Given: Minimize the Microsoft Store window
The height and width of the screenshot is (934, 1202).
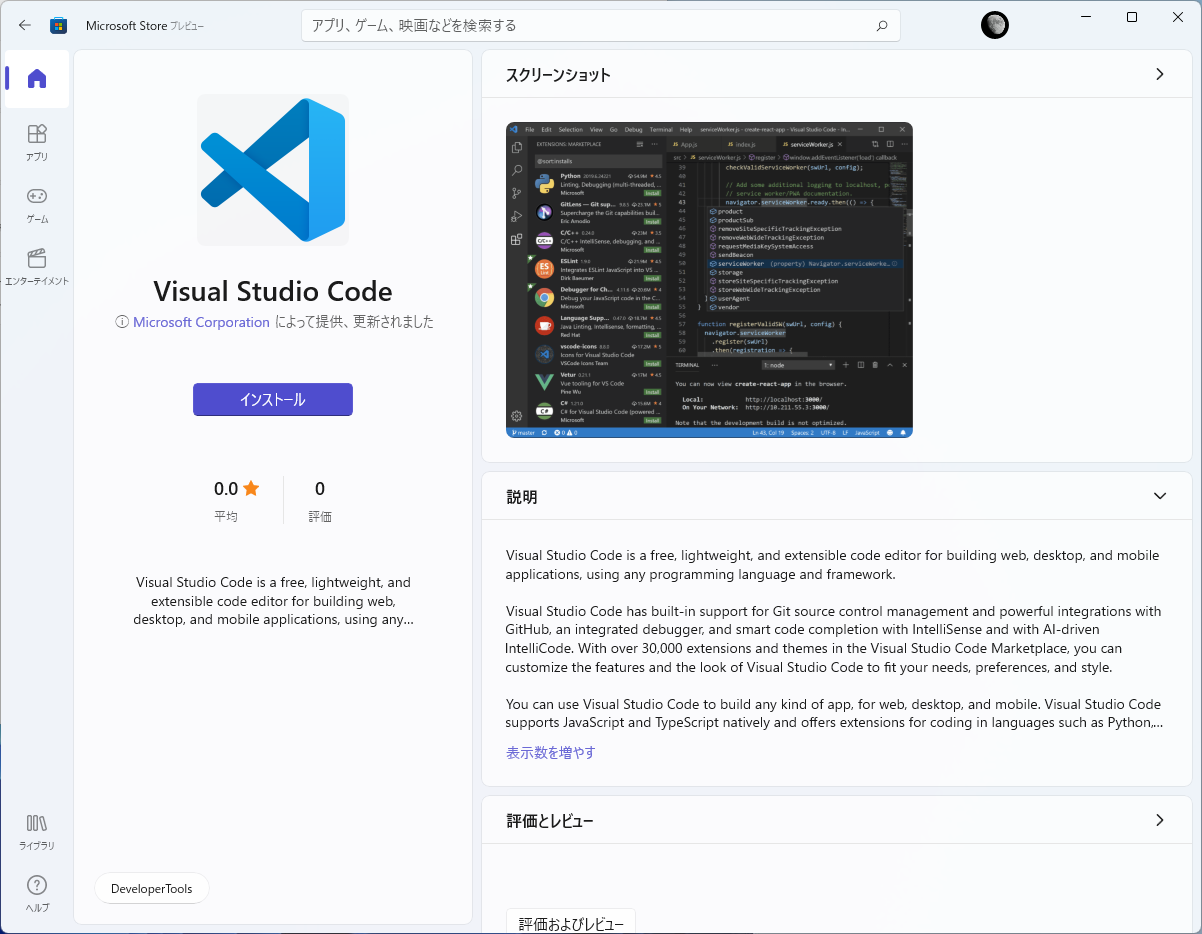Looking at the screenshot, I should 1086,17.
